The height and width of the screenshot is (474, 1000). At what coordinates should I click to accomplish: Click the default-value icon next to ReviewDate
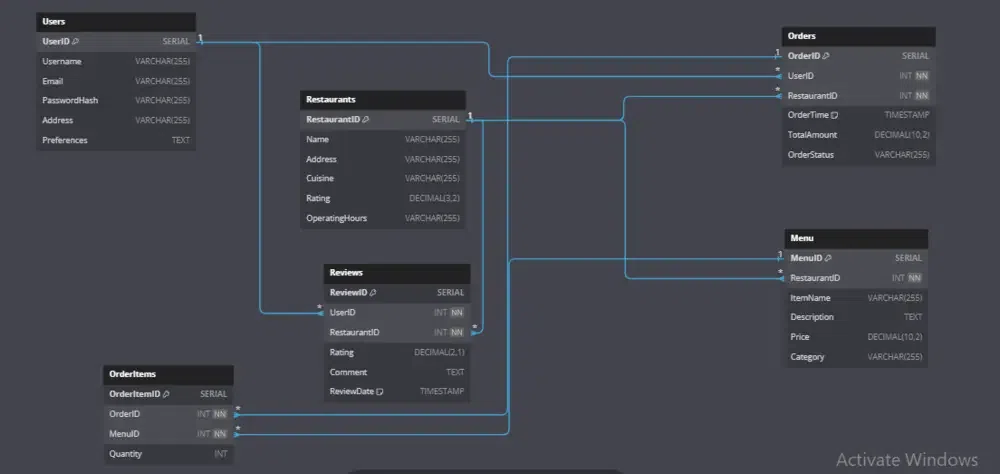[379, 392]
